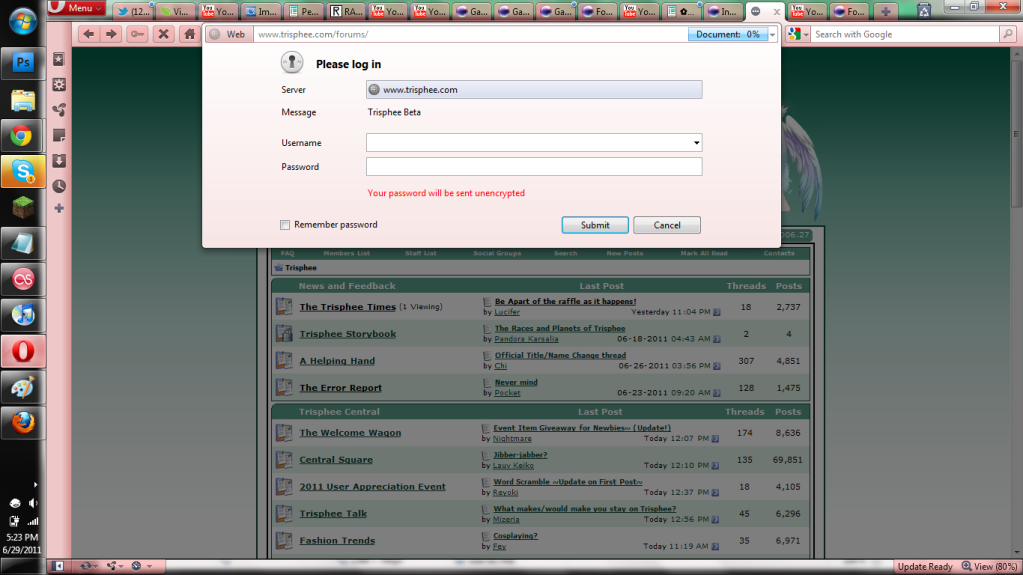The width and height of the screenshot is (1023, 575).
Task: Switch to the 'Vi...' tab
Action: coord(176,11)
